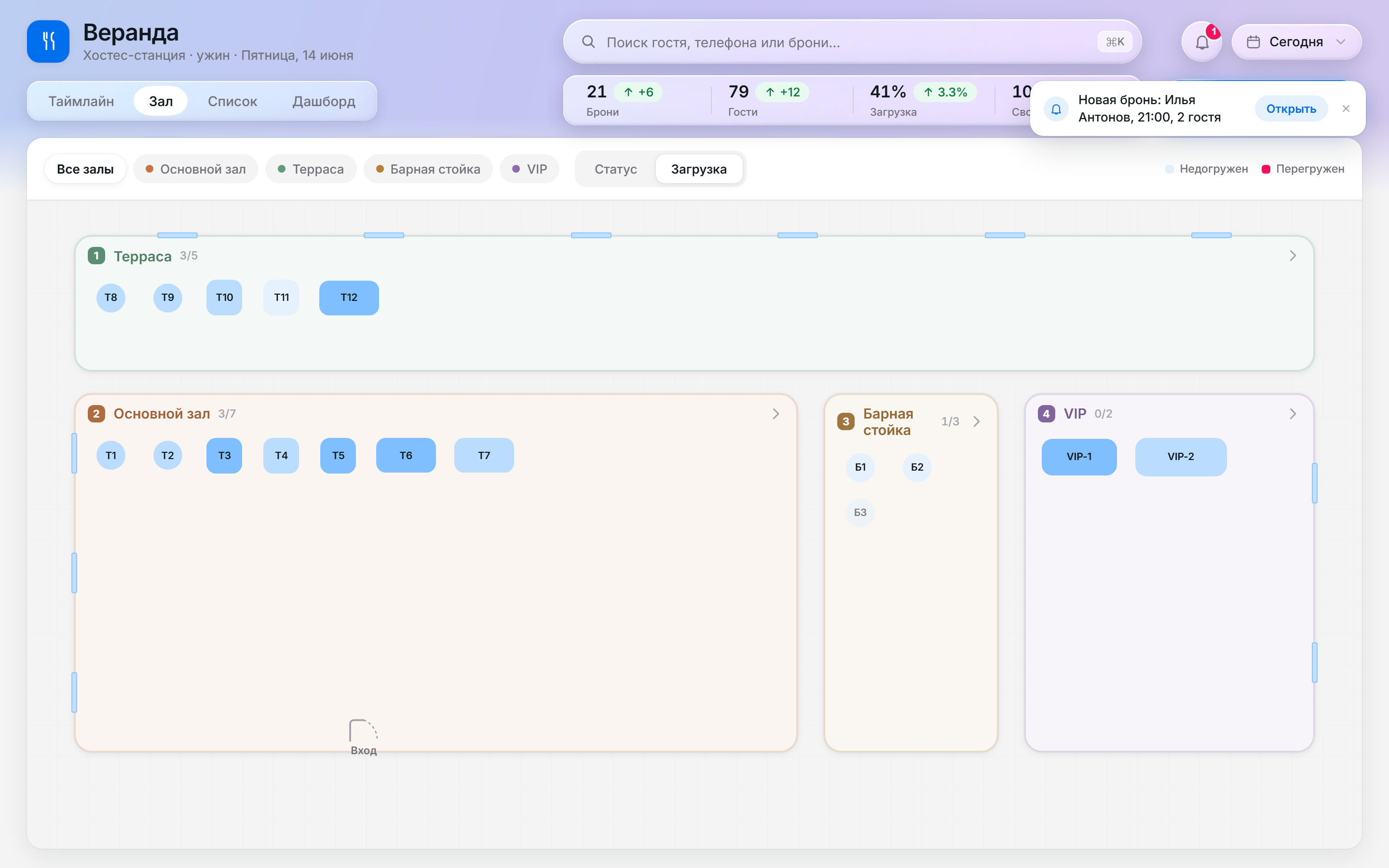This screenshot has height=868, width=1389.
Task: Click the search magnifier icon
Action: tap(588, 42)
